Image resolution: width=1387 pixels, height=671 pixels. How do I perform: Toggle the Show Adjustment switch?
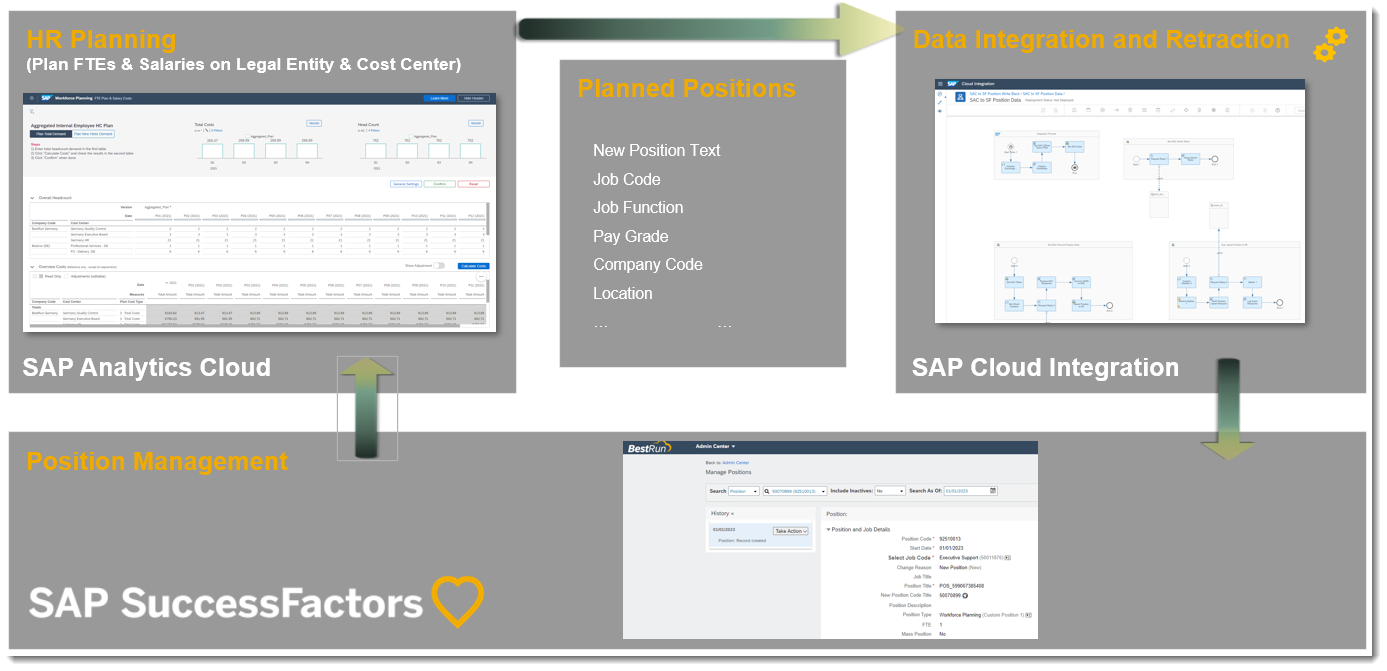point(439,266)
